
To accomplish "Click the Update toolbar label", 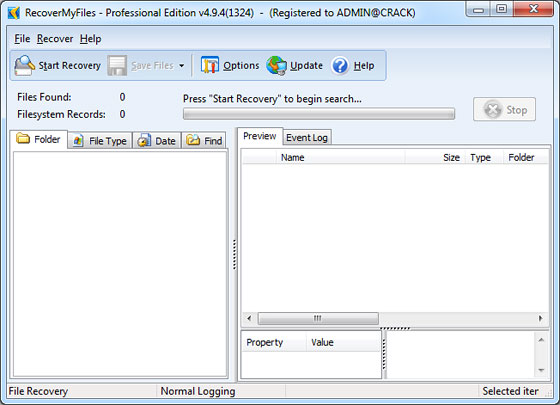I will pyautogui.click(x=306, y=66).
